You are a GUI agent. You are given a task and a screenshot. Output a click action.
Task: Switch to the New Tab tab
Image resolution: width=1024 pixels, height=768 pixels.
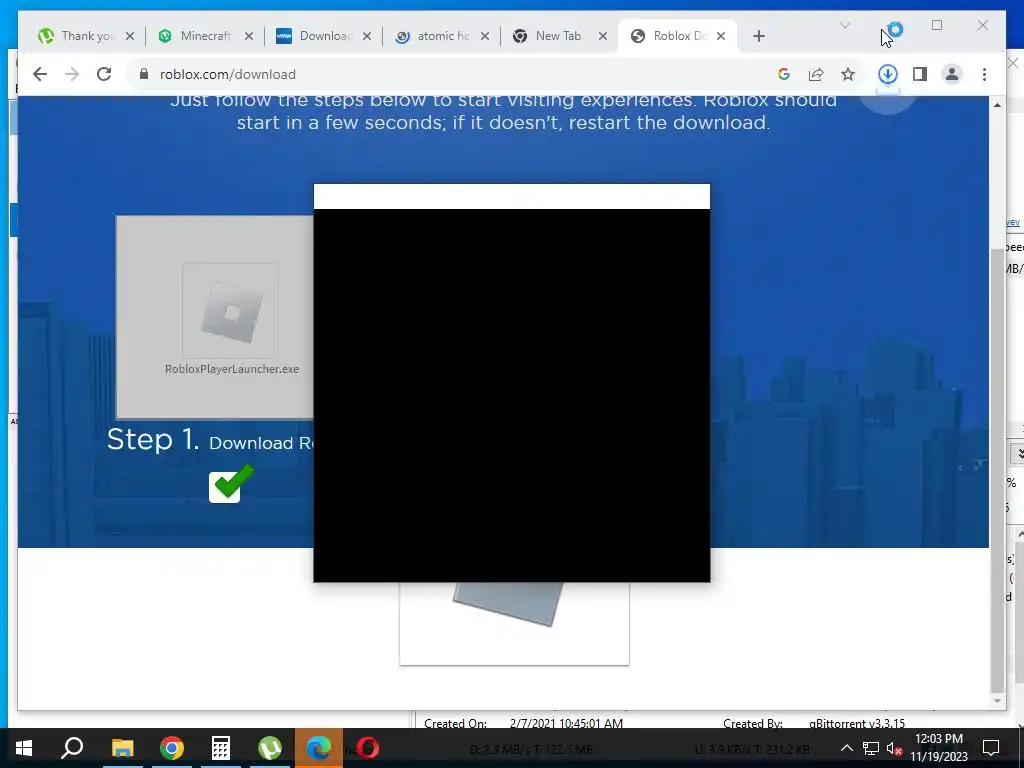[x=559, y=36]
